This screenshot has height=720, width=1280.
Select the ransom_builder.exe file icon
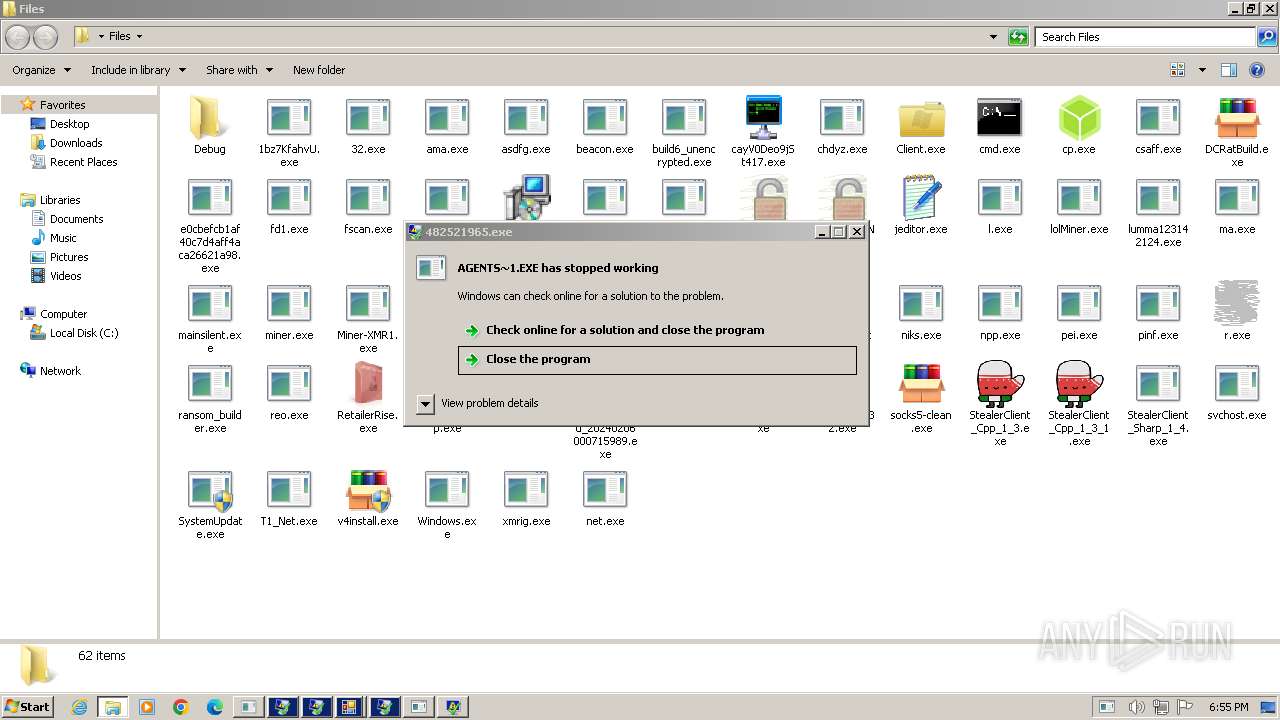[x=209, y=384]
